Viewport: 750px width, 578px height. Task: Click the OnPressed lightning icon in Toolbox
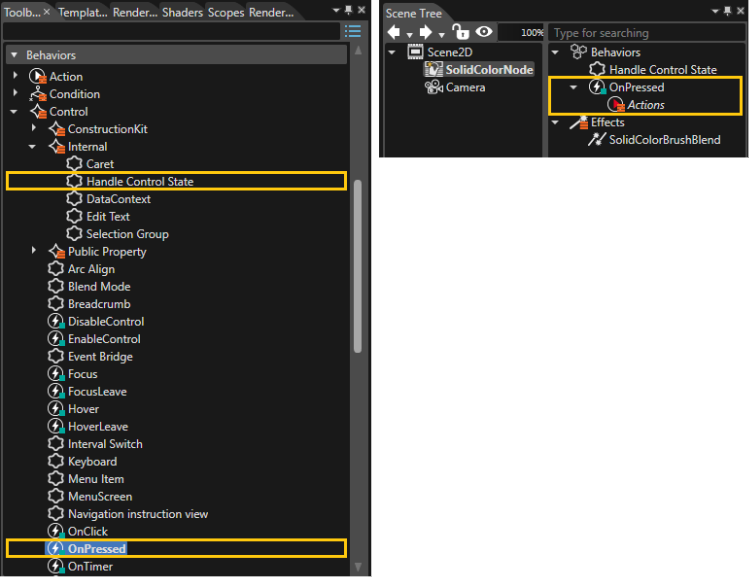56,548
